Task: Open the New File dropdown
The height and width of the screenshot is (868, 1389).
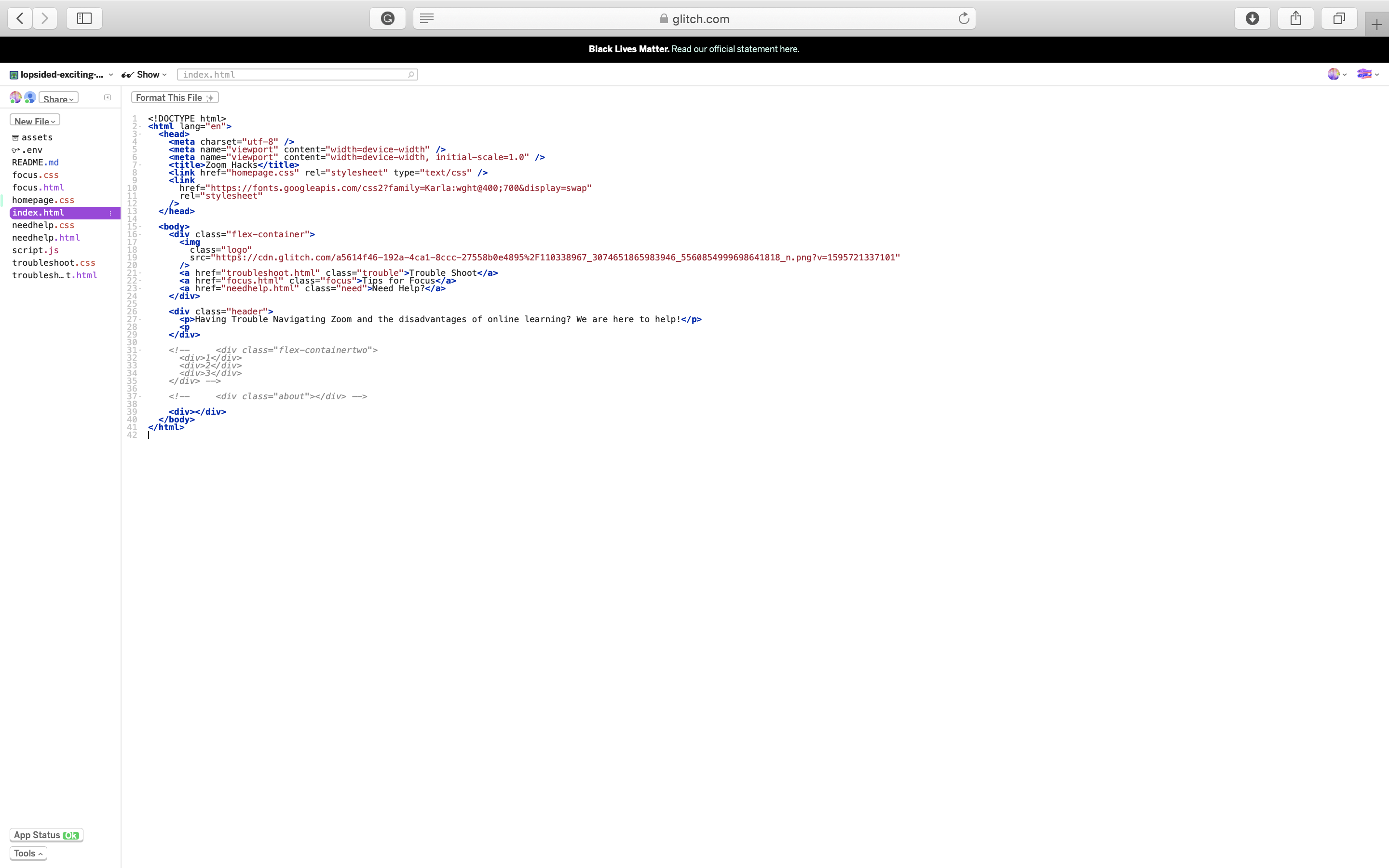Action: (x=34, y=121)
